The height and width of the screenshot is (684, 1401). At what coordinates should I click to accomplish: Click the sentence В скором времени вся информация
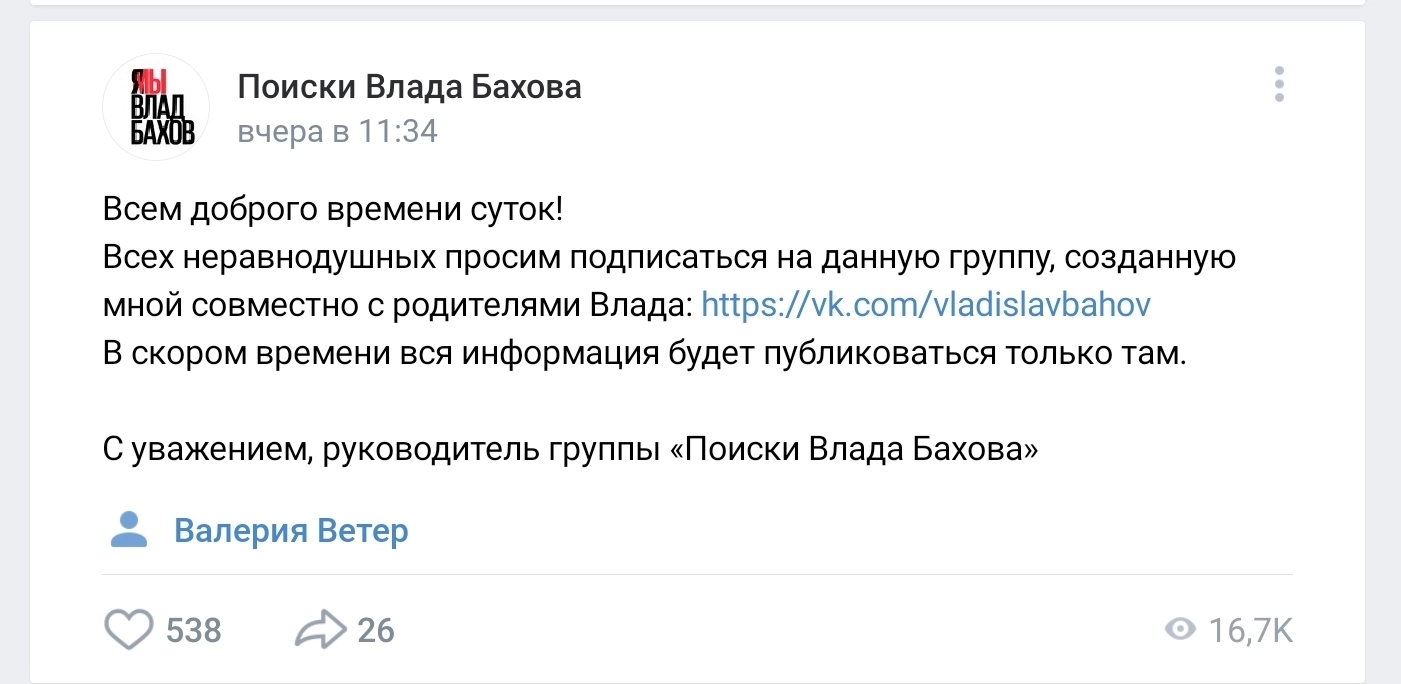click(x=643, y=354)
